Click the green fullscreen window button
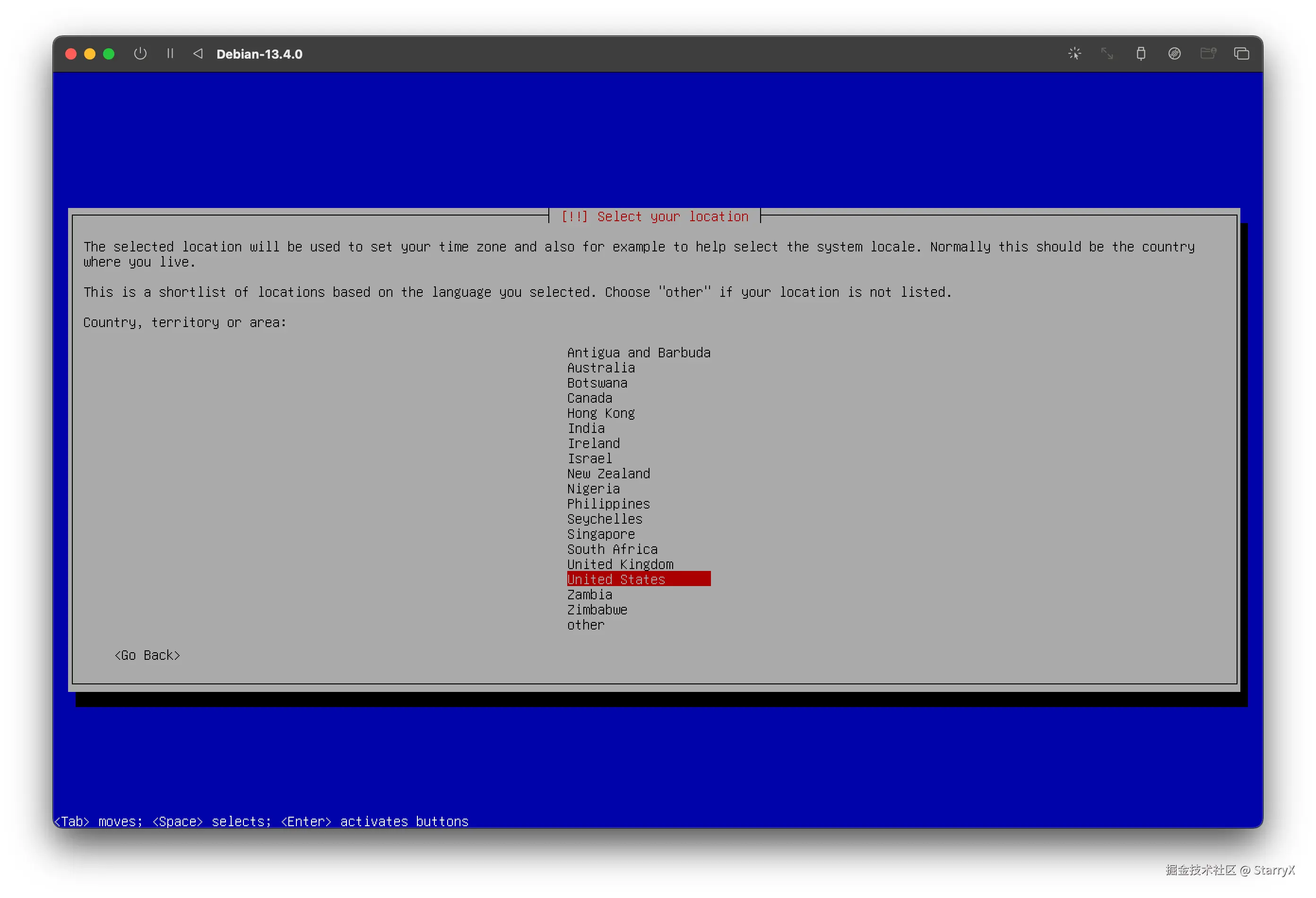Viewport: 1316px width, 898px height. (x=109, y=54)
